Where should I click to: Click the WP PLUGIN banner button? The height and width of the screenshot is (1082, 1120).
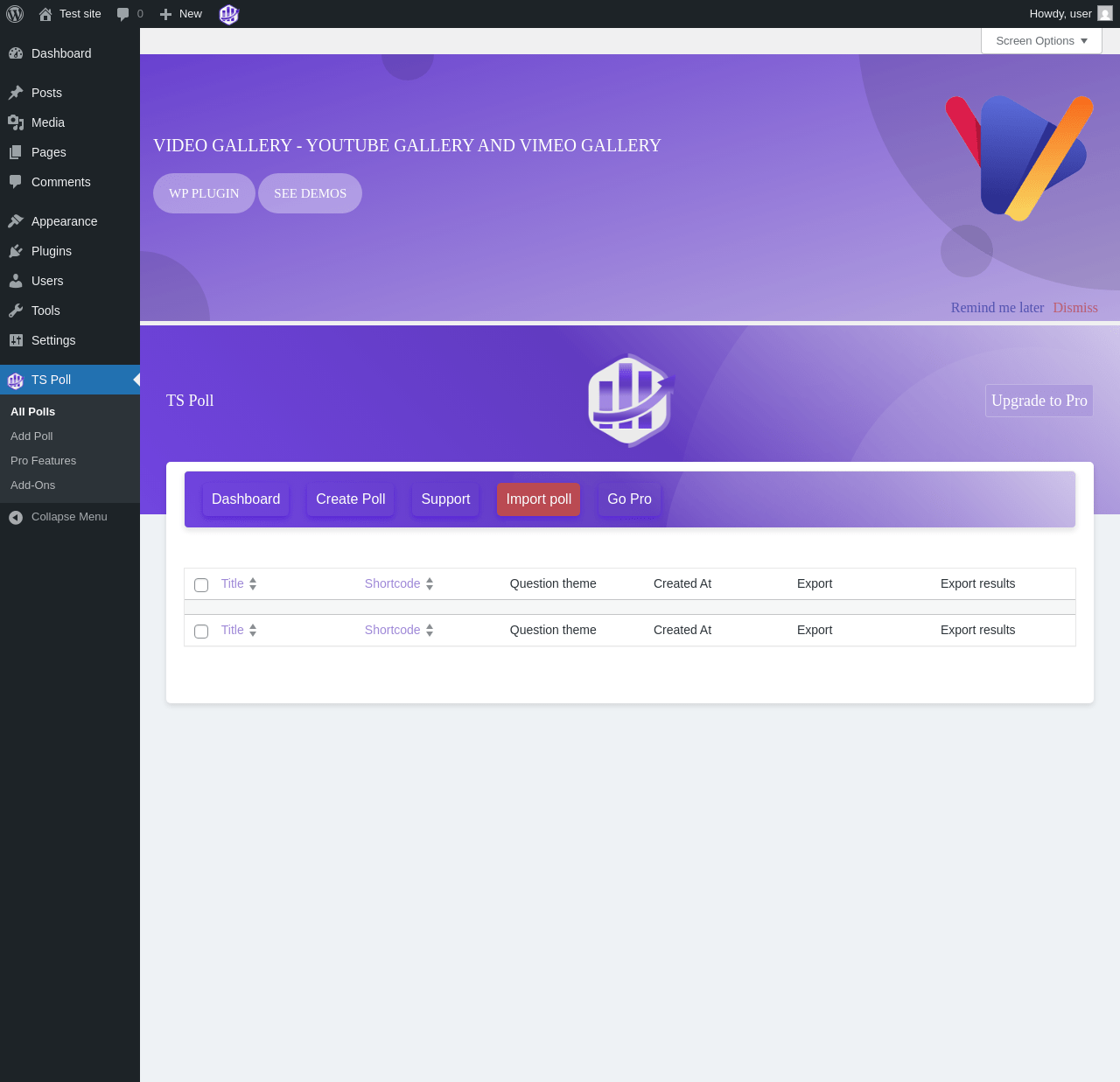[x=204, y=193]
